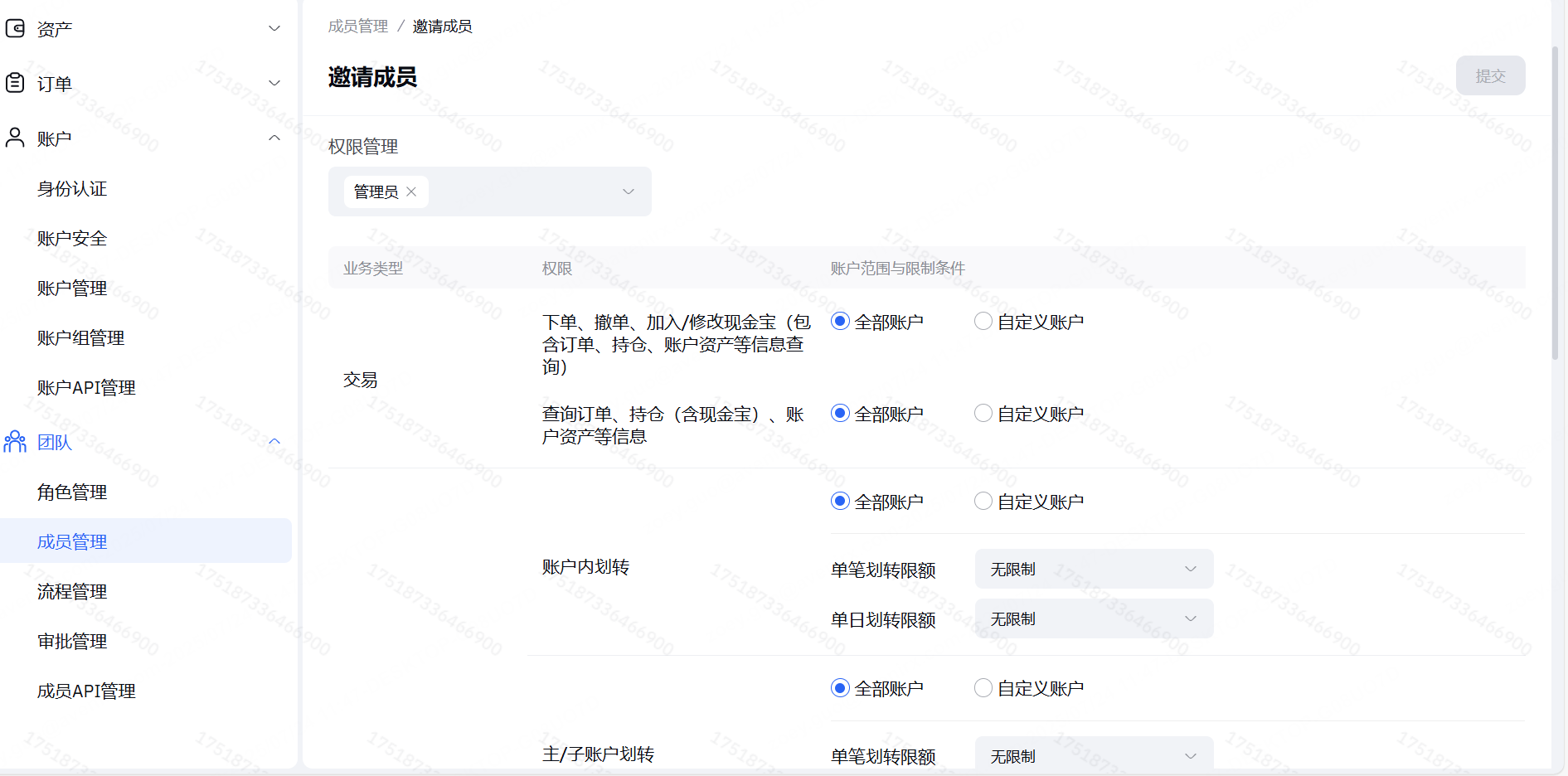Click the wallet icon beside 资产
The height and width of the screenshot is (776, 1568).
pos(15,29)
